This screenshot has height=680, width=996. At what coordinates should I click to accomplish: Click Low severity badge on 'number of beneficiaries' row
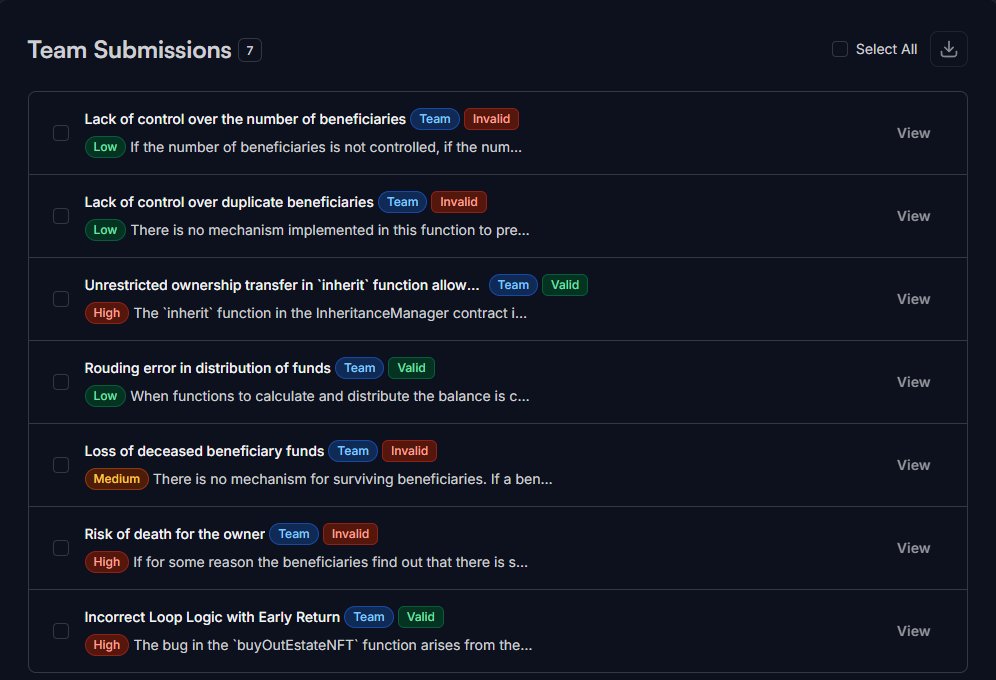105,147
